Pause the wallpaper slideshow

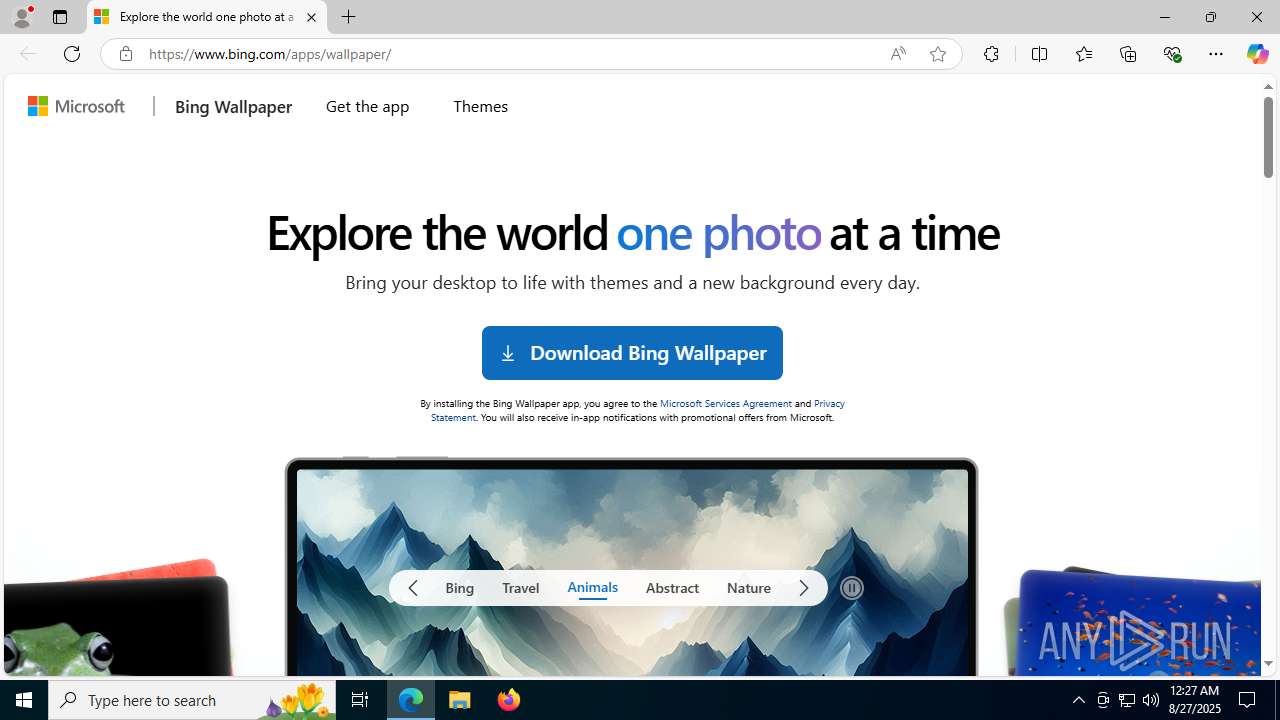(x=852, y=588)
